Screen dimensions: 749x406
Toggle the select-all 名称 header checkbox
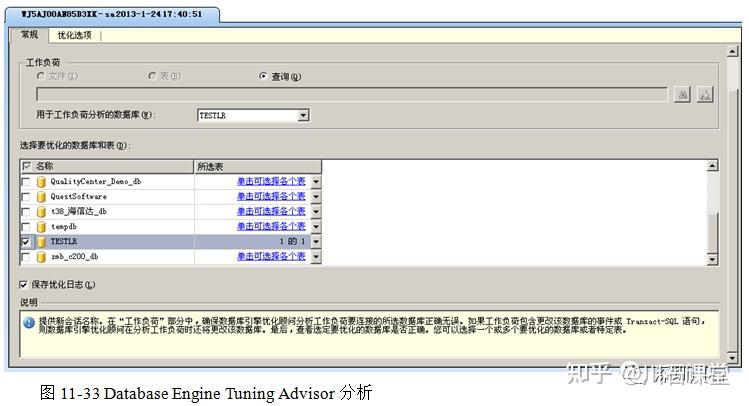pyautogui.click(x=27, y=166)
